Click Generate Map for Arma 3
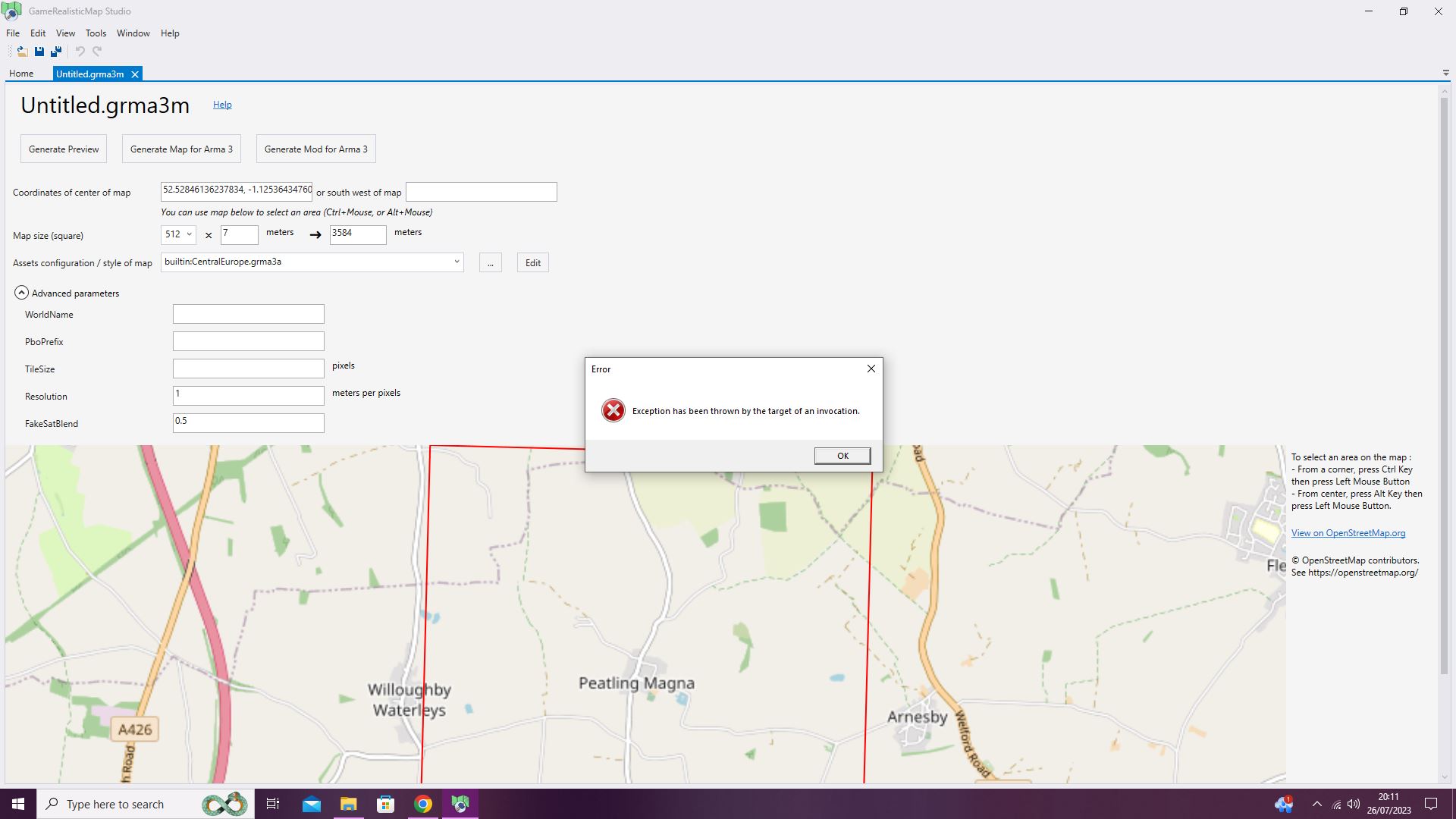 pyautogui.click(x=181, y=149)
